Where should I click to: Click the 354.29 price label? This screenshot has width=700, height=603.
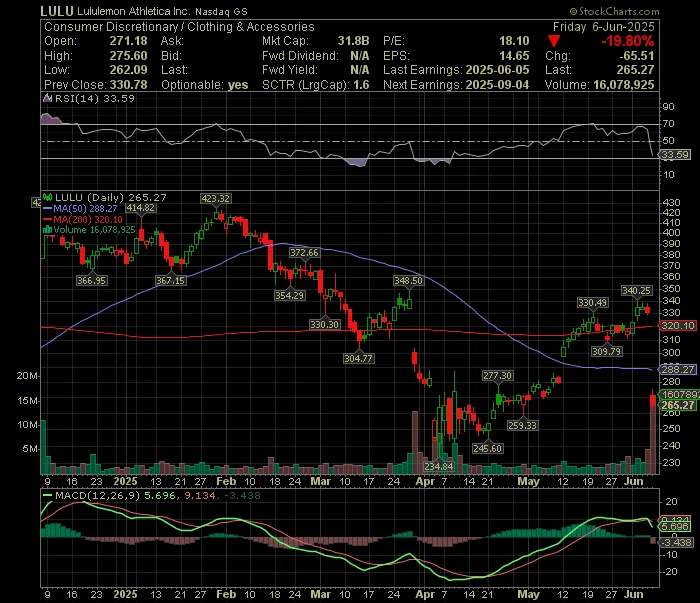pyautogui.click(x=290, y=295)
